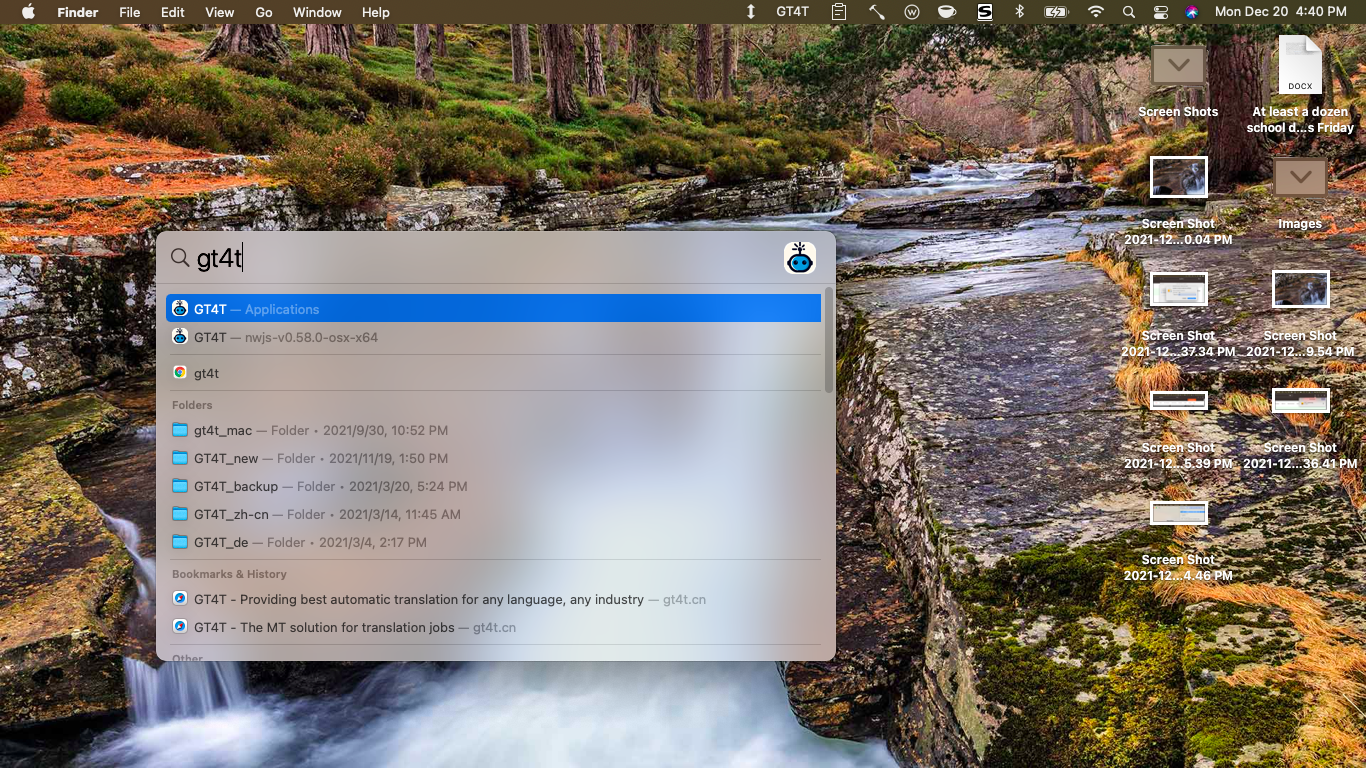Viewport: 1366px width, 768px height.
Task: Click the coffee cup menu bar icon
Action: [946, 12]
